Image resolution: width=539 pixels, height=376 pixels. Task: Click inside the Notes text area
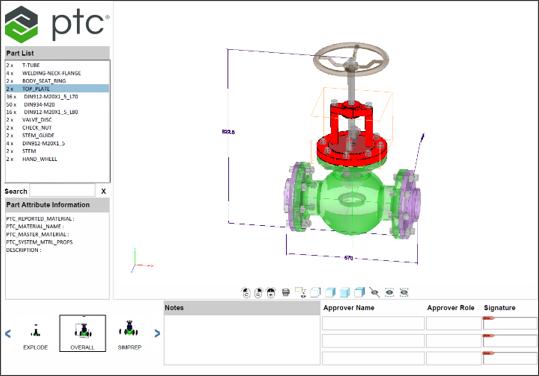coord(242,340)
